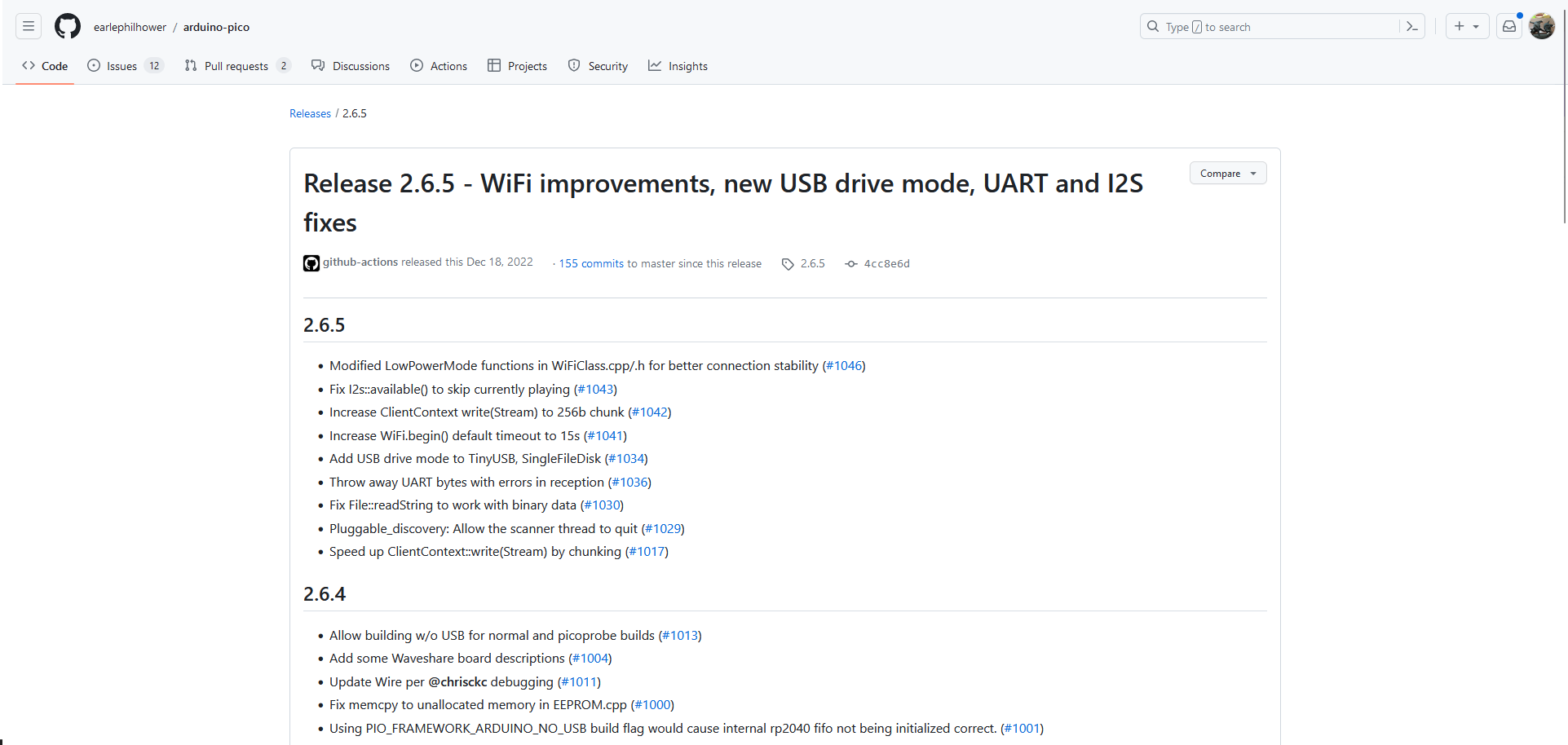Screen dimensions: 1568x745
Task: Open pull request #1004
Action: tap(590, 659)
